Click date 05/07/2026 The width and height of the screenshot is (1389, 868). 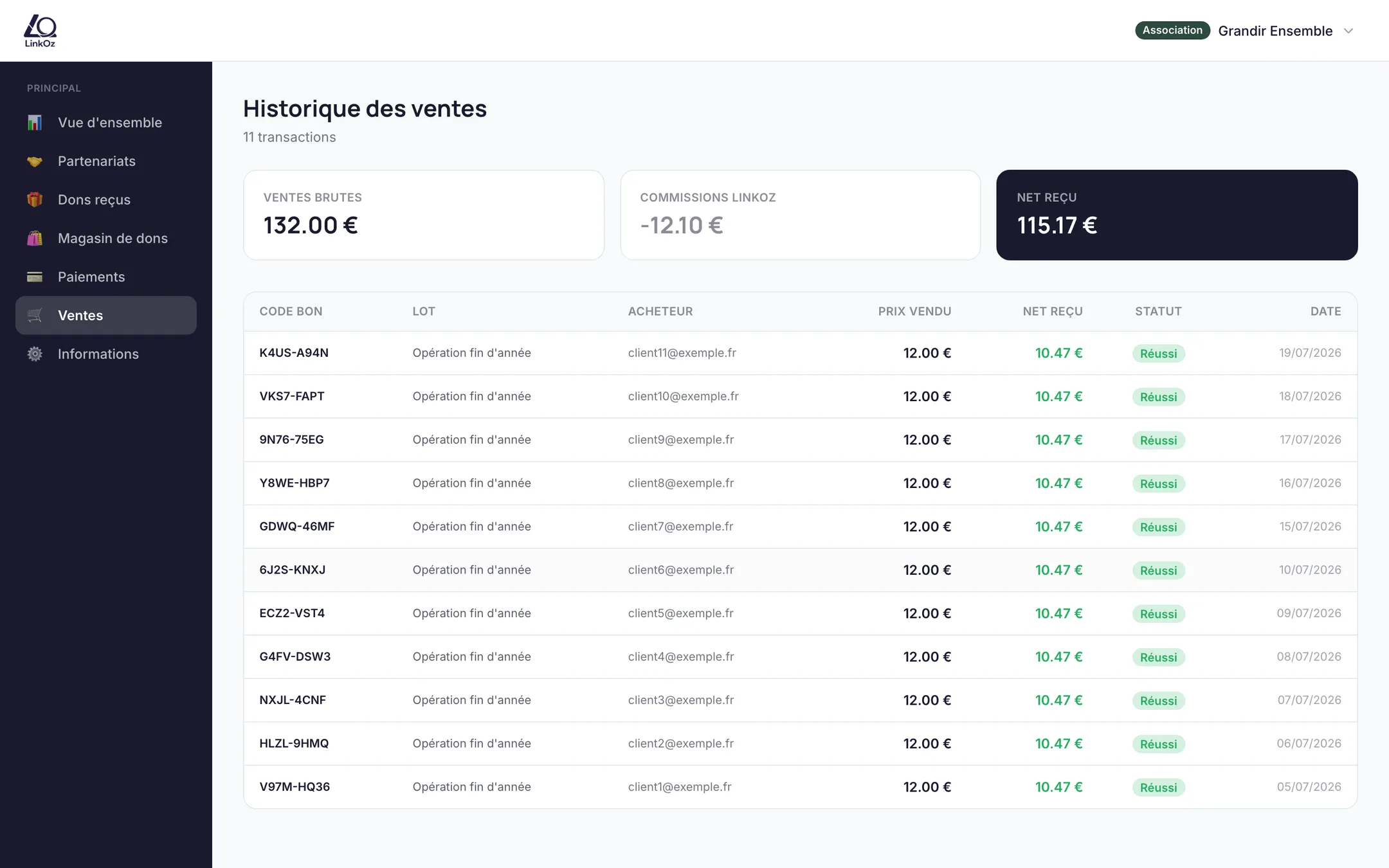tap(1309, 787)
